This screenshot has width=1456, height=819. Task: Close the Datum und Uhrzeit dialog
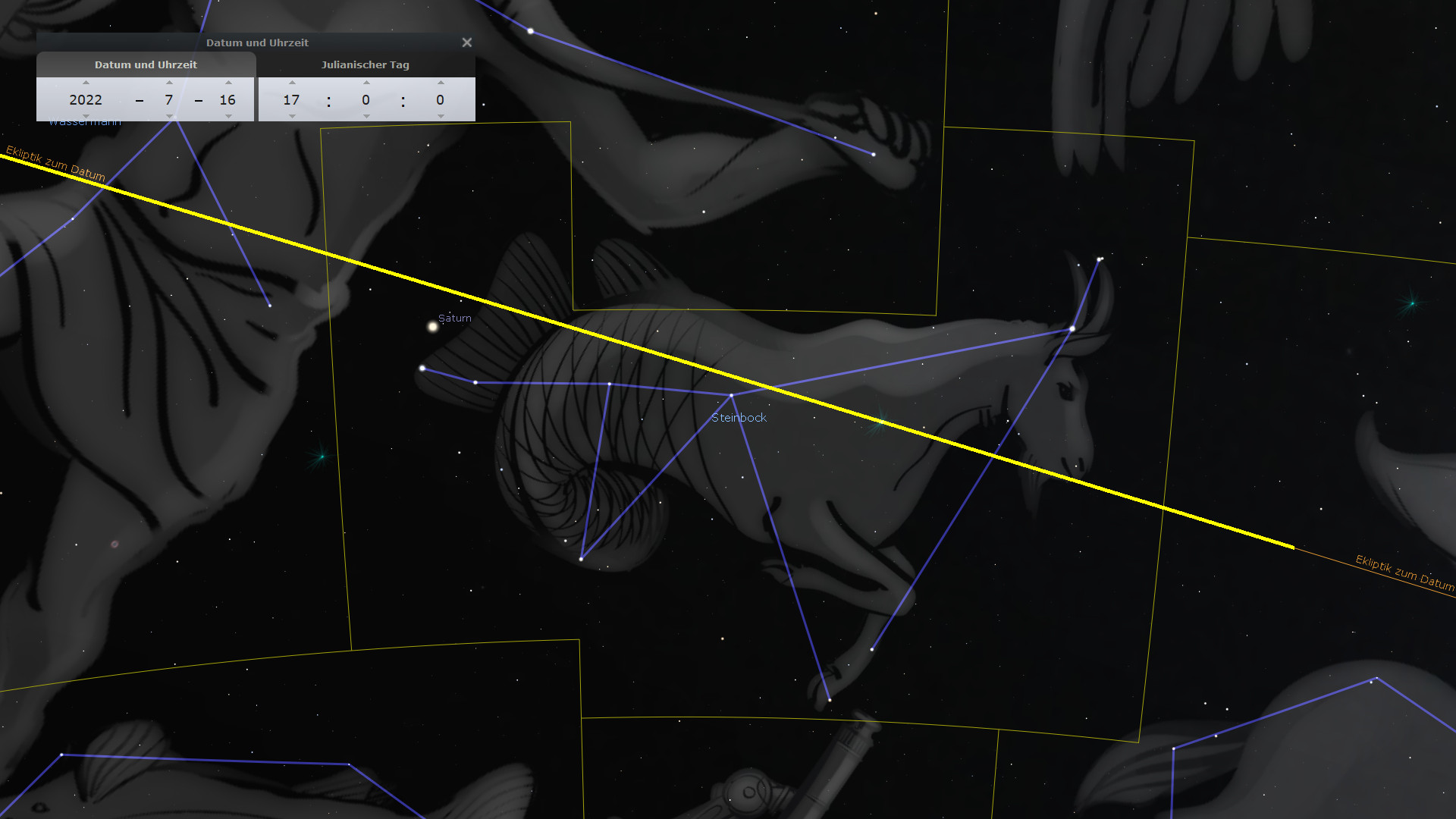point(467,42)
